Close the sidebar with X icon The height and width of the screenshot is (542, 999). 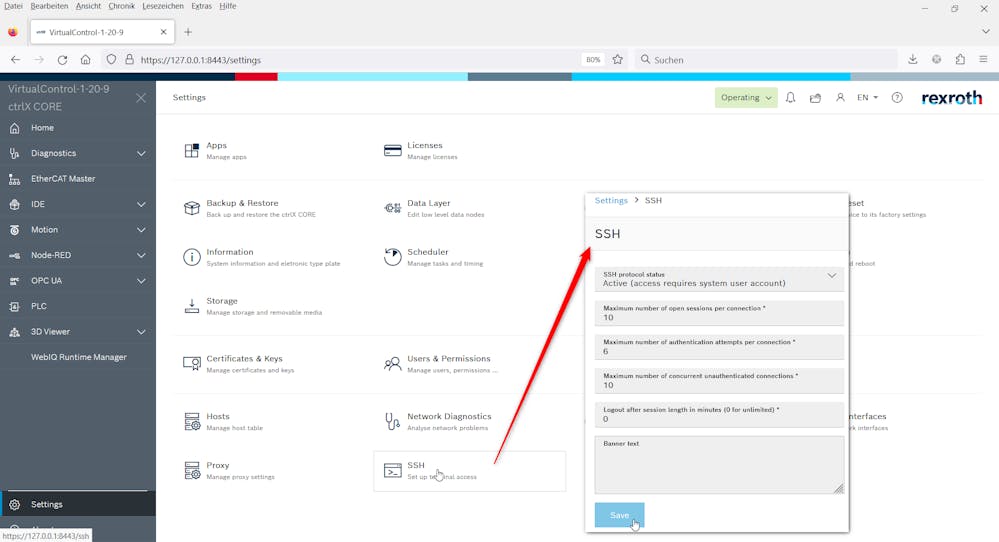click(x=141, y=97)
